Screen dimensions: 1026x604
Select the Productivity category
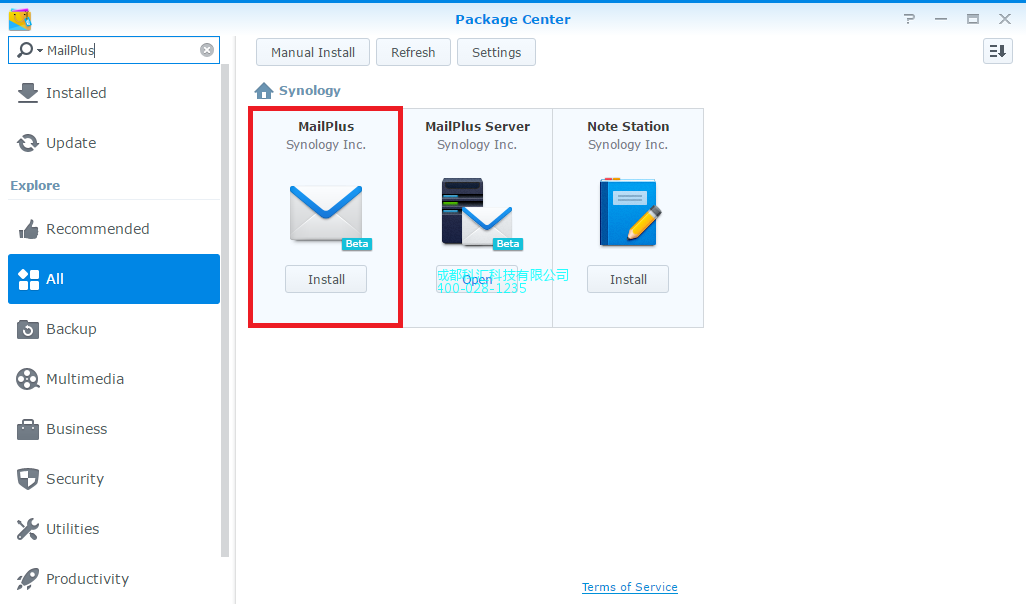point(114,578)
